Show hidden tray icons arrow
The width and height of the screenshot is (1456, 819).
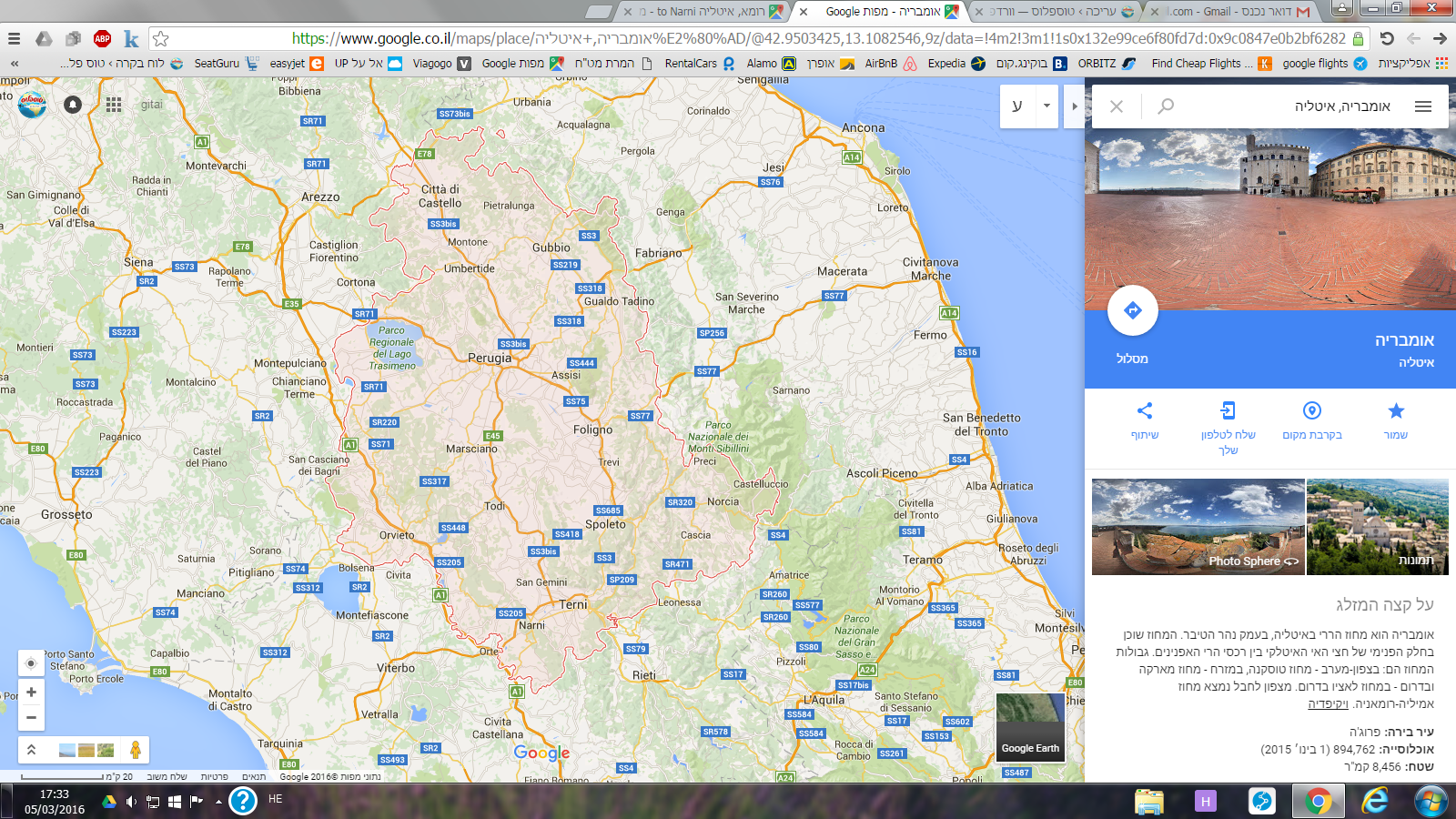218,802
